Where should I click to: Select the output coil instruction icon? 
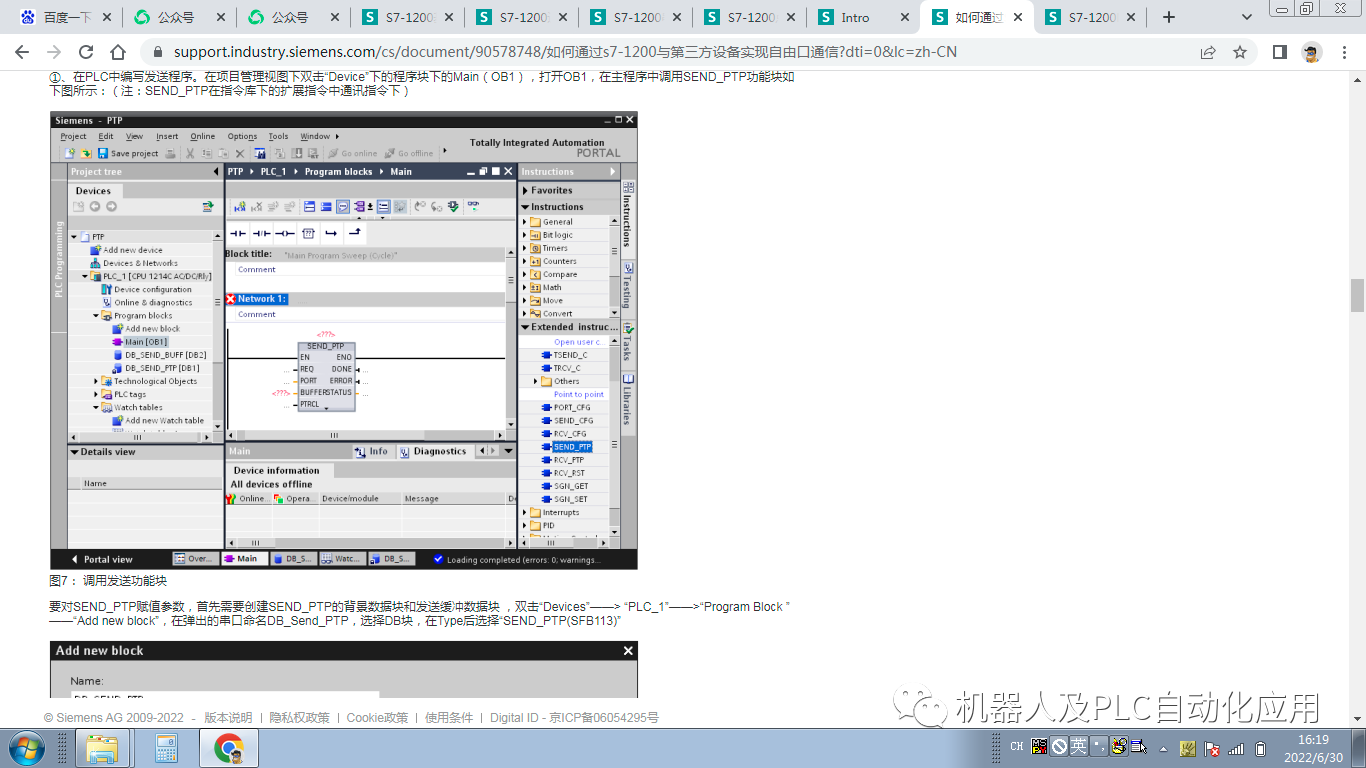click(285, 233)
